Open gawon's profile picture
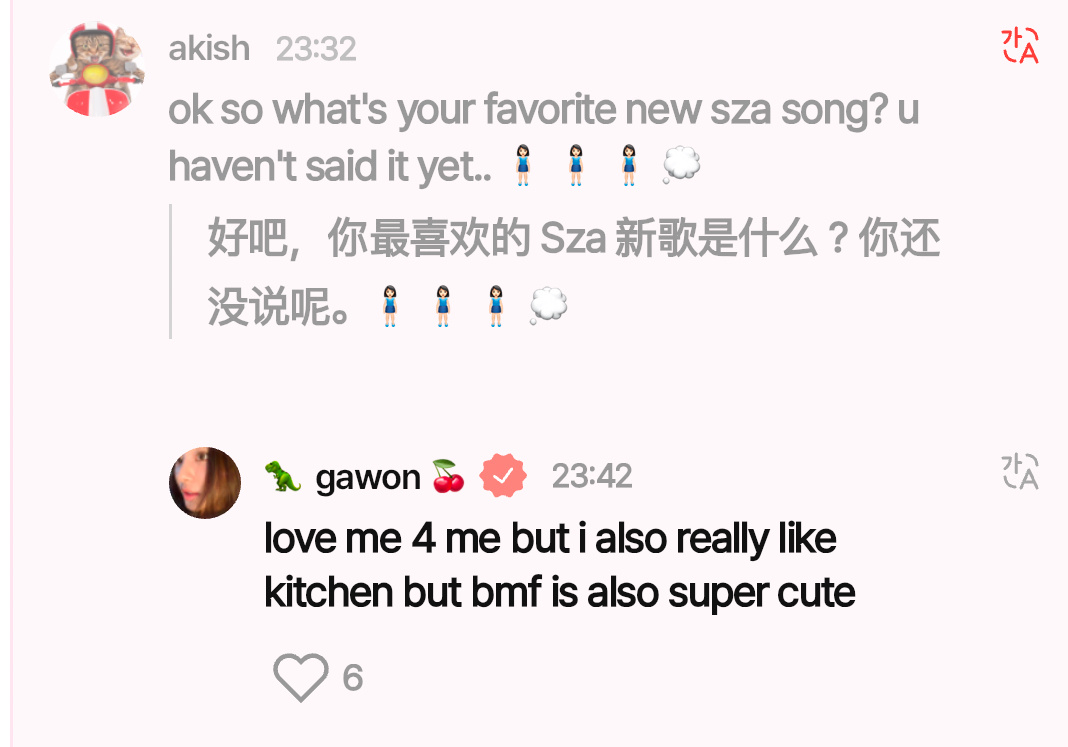Screen dimensions: 1068x747 click(x=205, y=483)
